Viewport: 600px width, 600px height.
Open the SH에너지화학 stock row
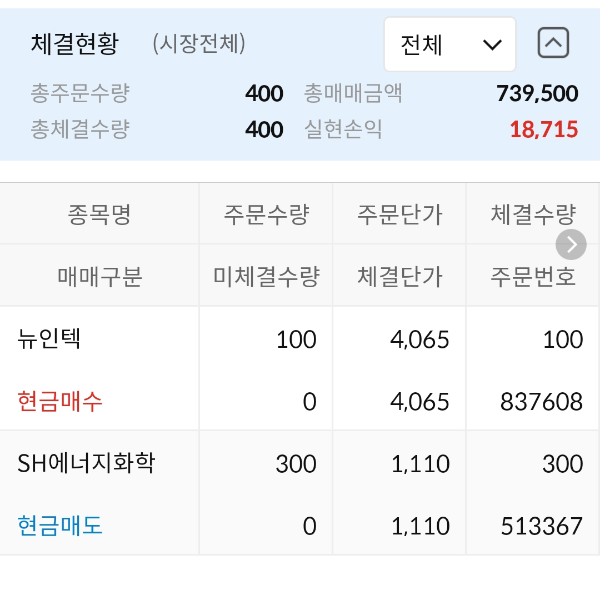(x=86, y=463)
